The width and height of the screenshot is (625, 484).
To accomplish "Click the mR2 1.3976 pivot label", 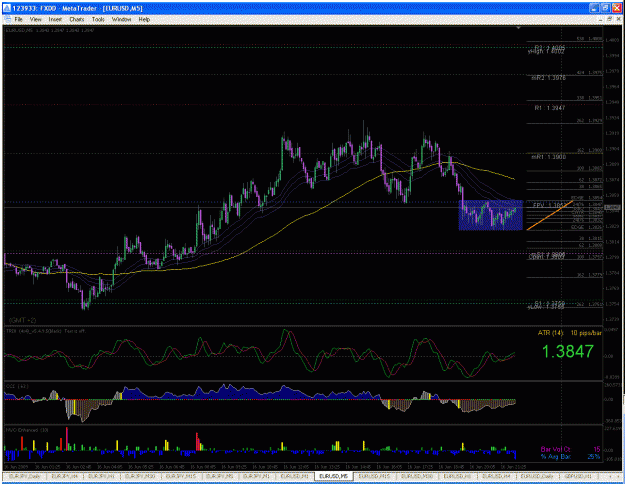I will coord(548,78).
